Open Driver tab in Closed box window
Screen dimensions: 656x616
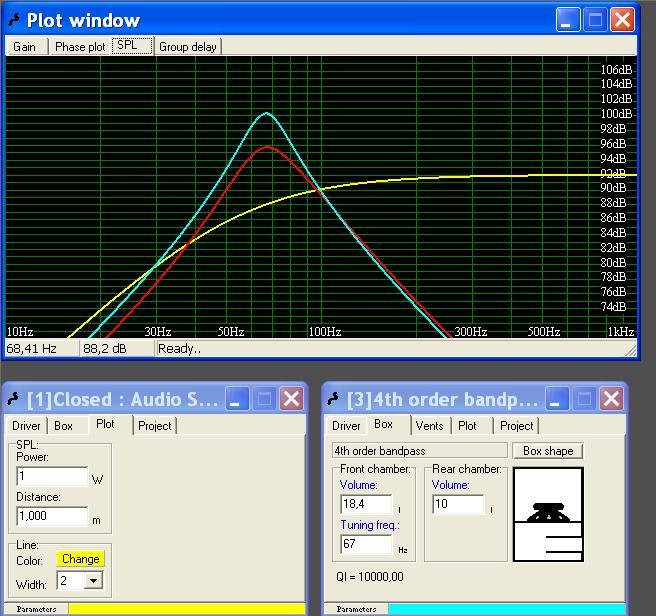[x=26, y=426]
